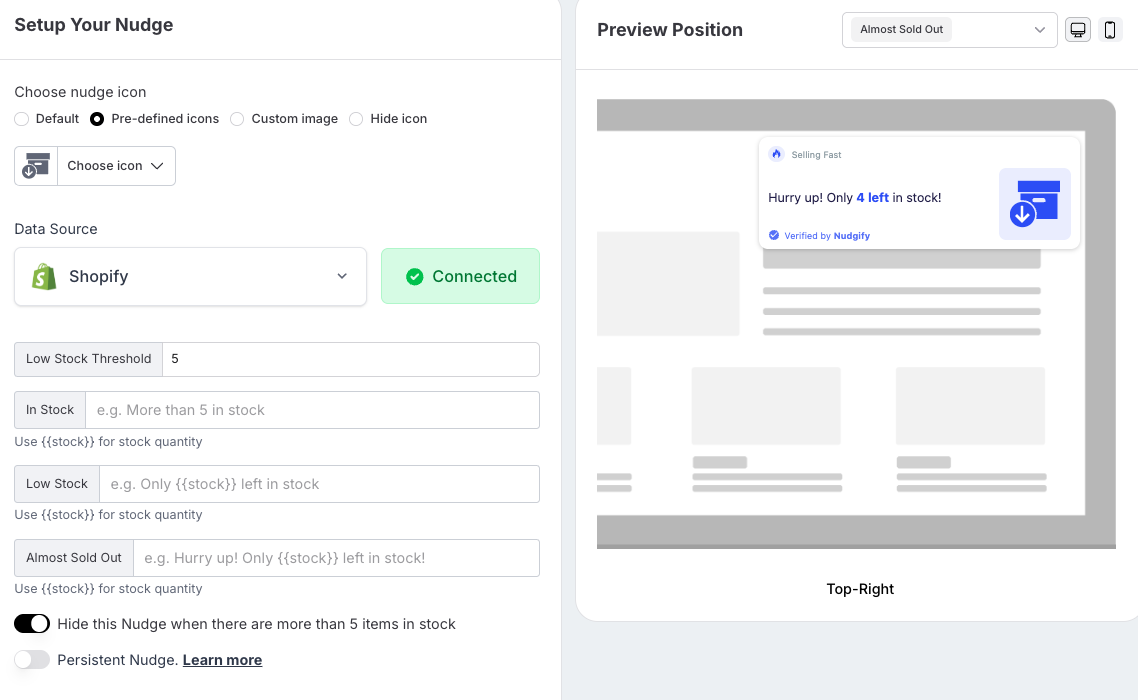
Task: Toggle off Hide this Nudge stock switch
Action: click(x=32, y=624)
